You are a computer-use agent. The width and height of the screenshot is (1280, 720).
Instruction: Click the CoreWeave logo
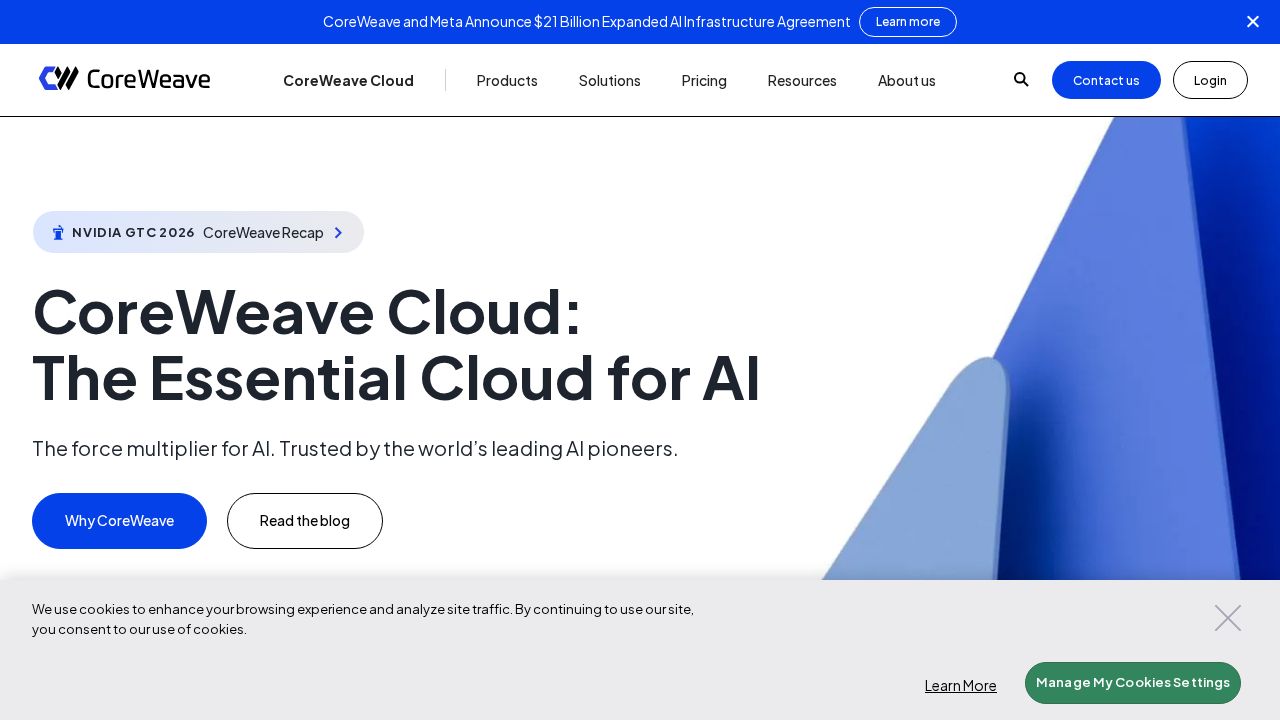click(x=124, y=79)
